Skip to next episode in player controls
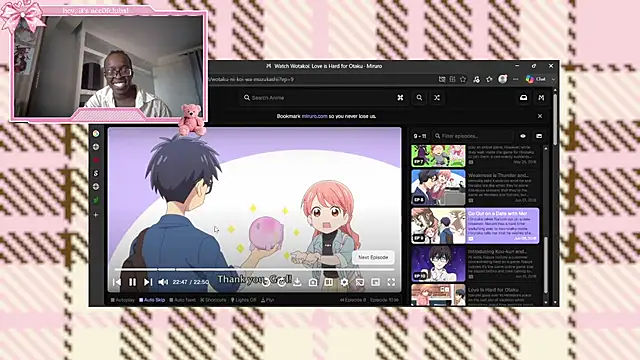 [x=148, y=282]
